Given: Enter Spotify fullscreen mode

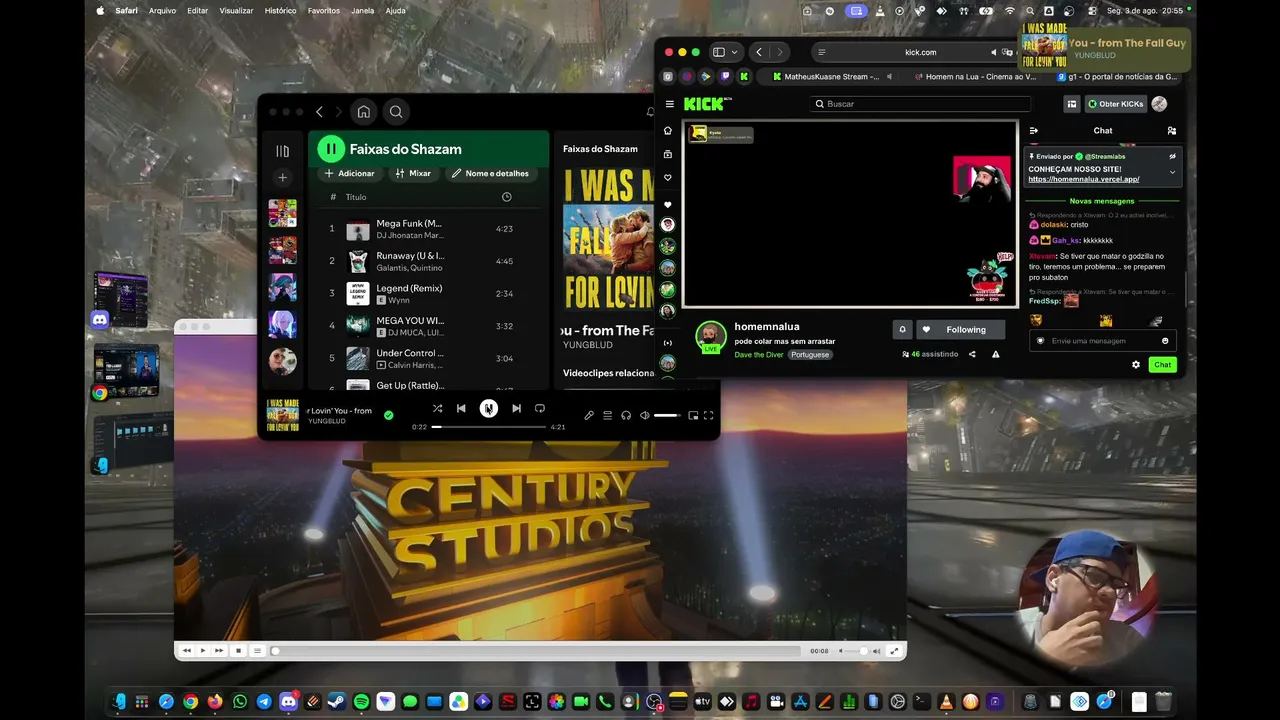Looking at the screenshot, I should [708, 415].
